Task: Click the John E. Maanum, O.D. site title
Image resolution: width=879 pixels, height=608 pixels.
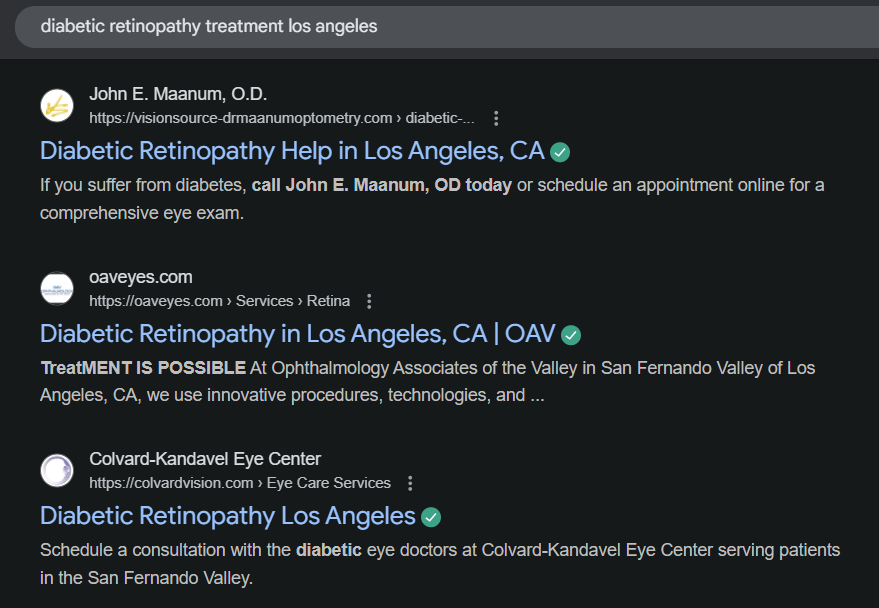Action: [176, 93]
